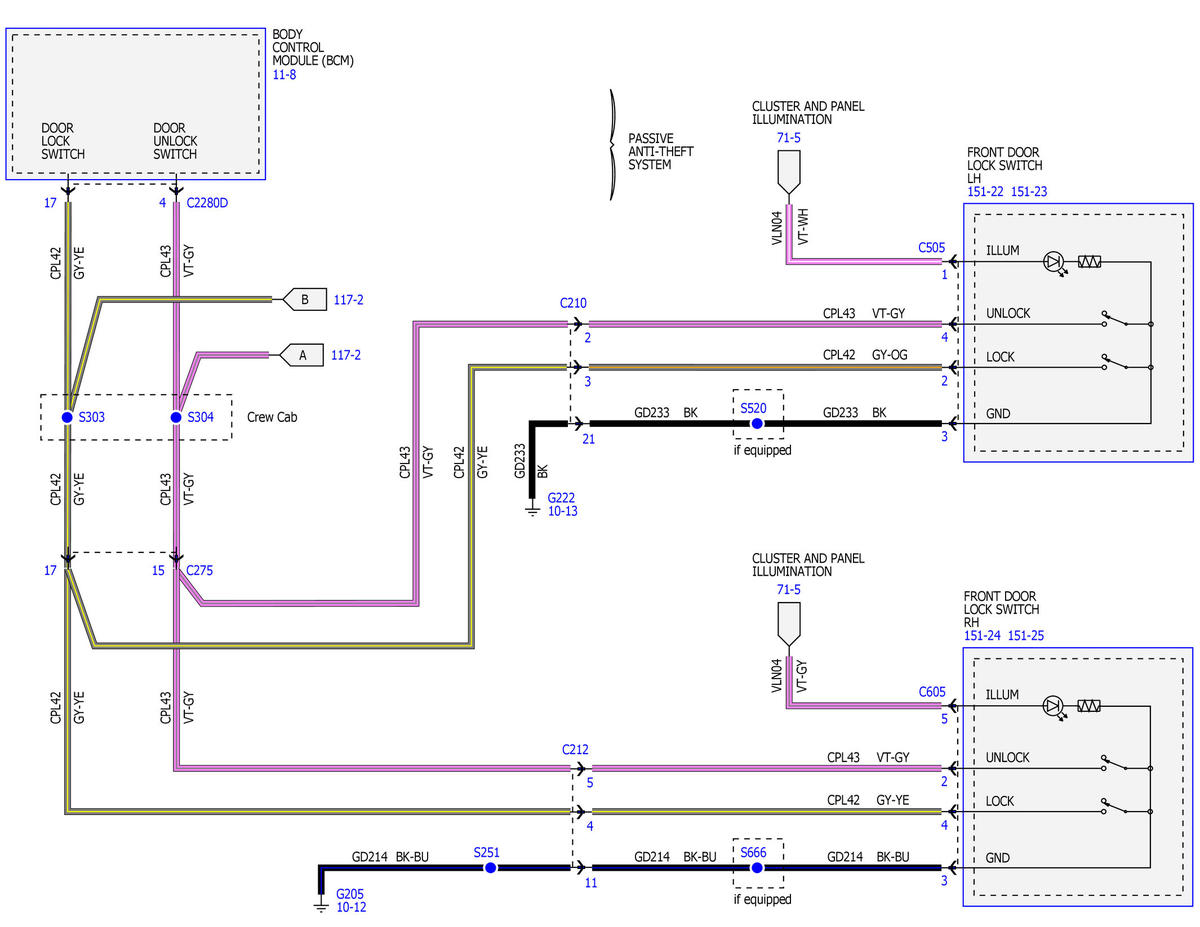
Task: Select the UNLOCK switch contact in RH door switch
Action: [x=1115, y=764]
